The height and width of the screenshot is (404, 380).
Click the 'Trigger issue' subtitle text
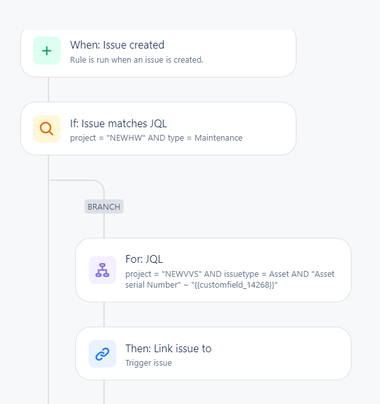pyautogui.click(x=148, y=363)
